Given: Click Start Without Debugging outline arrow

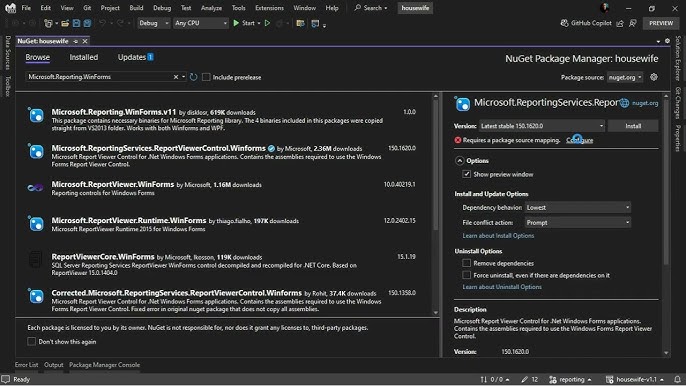Looking at the screenshot, I should (267, 23).
